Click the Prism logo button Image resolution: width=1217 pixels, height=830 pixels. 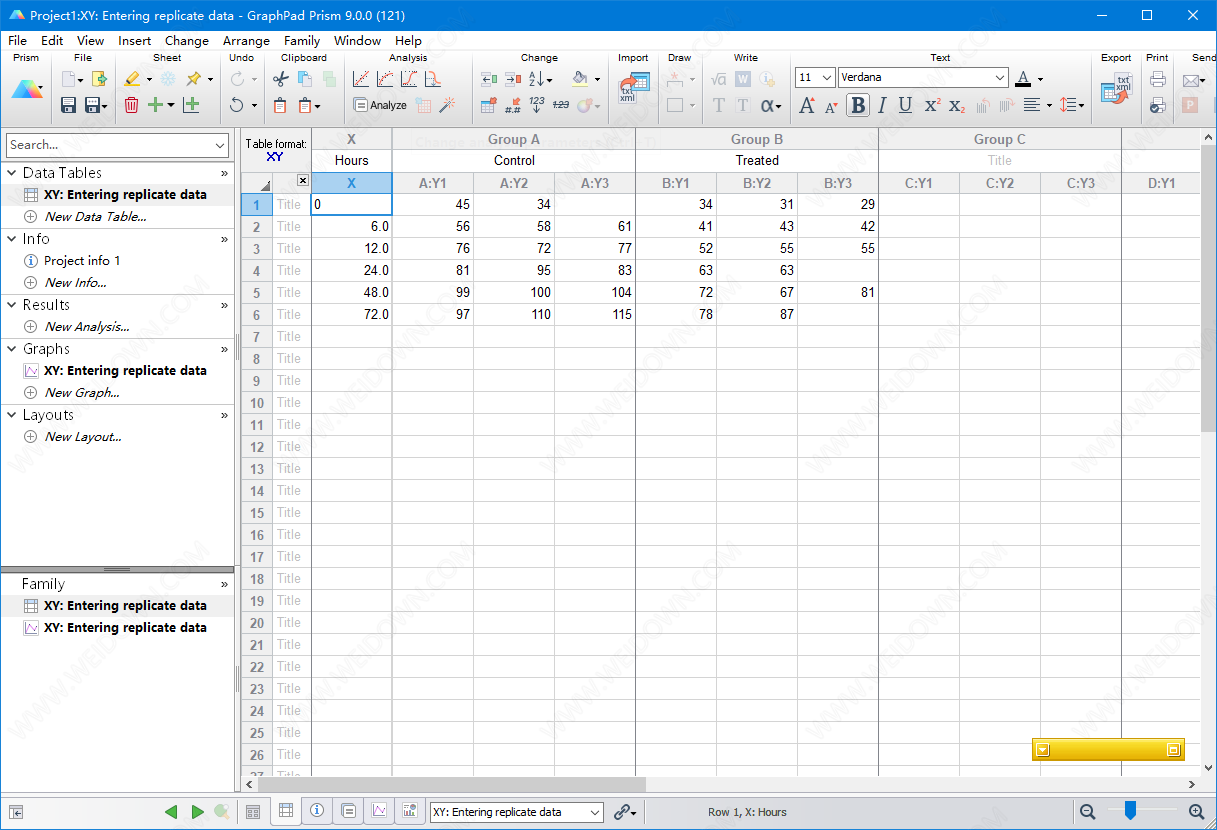coord(27,90)
